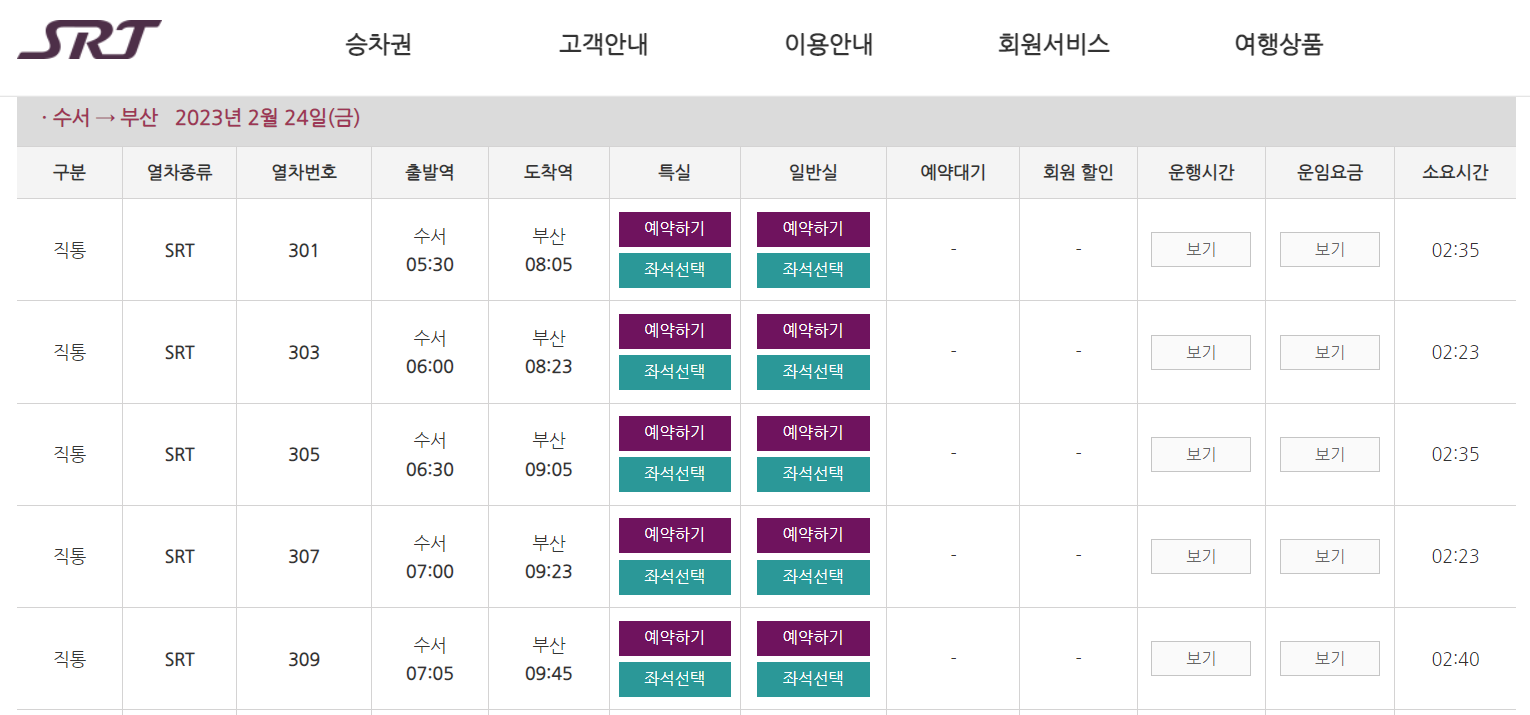Viewport: 1530px width, 715px height.
Task: Select first class seats for train 307
Action: click(x=675, y=577)
